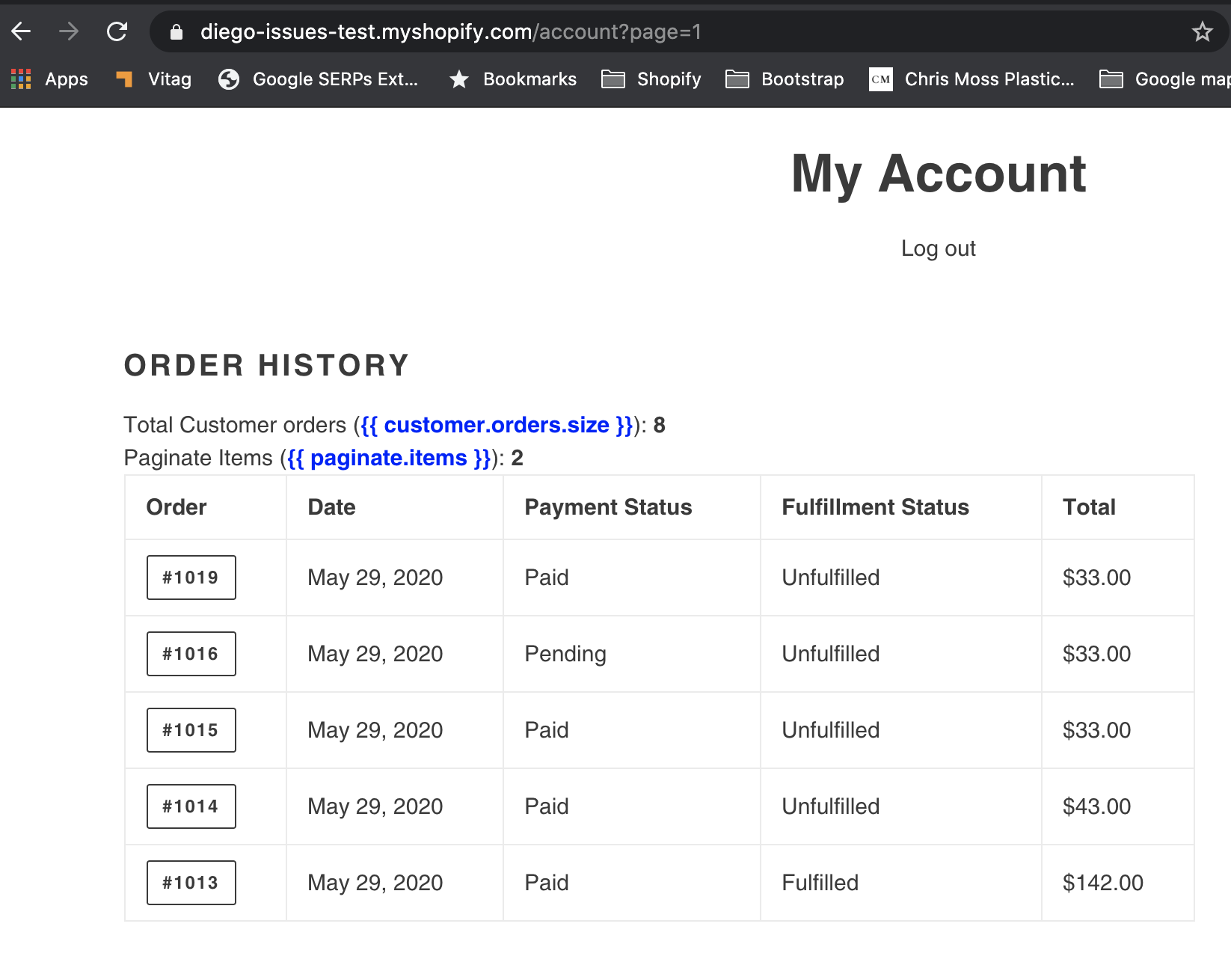
Task: Open order #1013
Action: tap(191, 883)
